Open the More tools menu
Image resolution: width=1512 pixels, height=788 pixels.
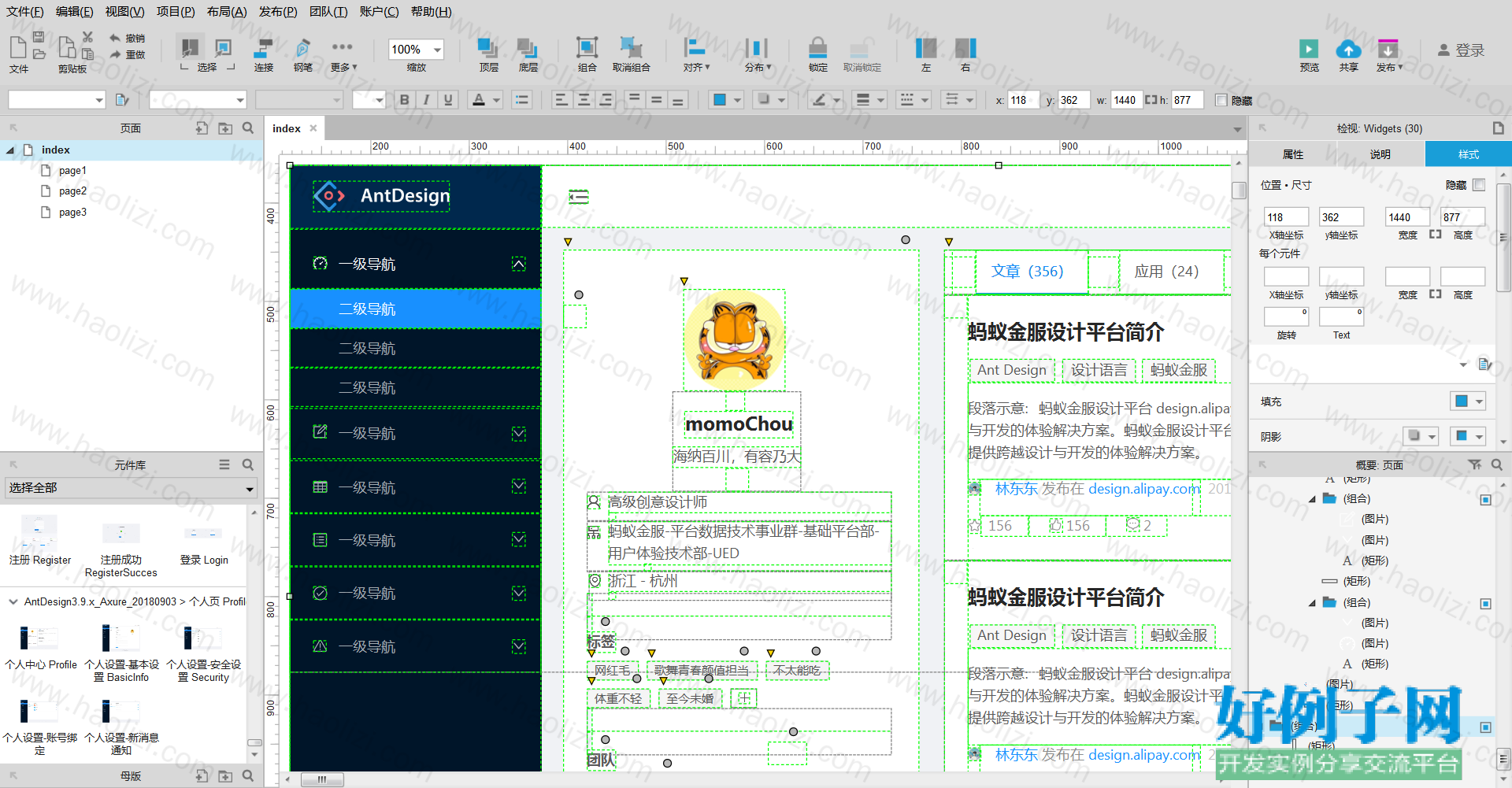[x=343, y=54]
